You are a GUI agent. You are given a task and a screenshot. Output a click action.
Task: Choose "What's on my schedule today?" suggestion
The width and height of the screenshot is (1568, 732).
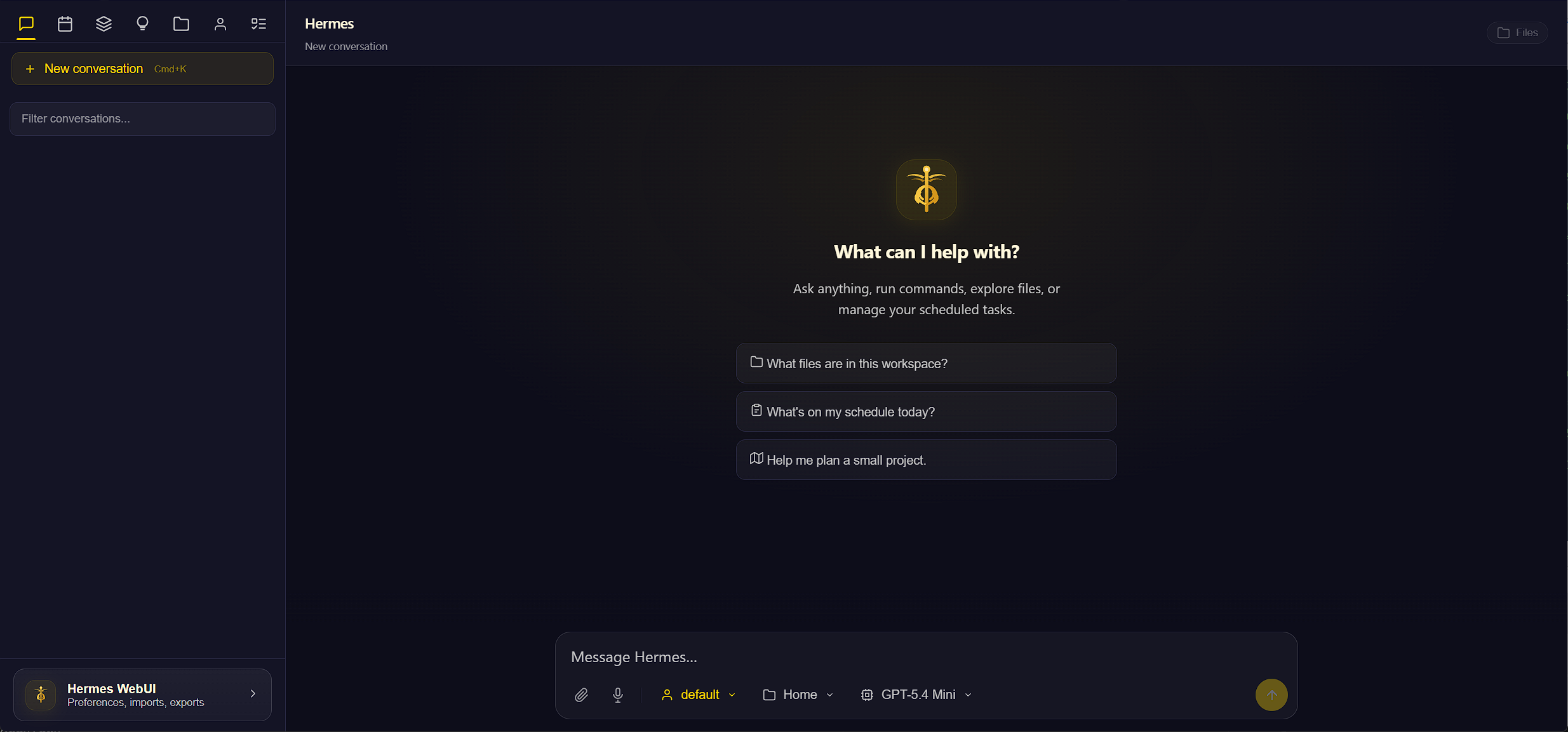[926, 411]
